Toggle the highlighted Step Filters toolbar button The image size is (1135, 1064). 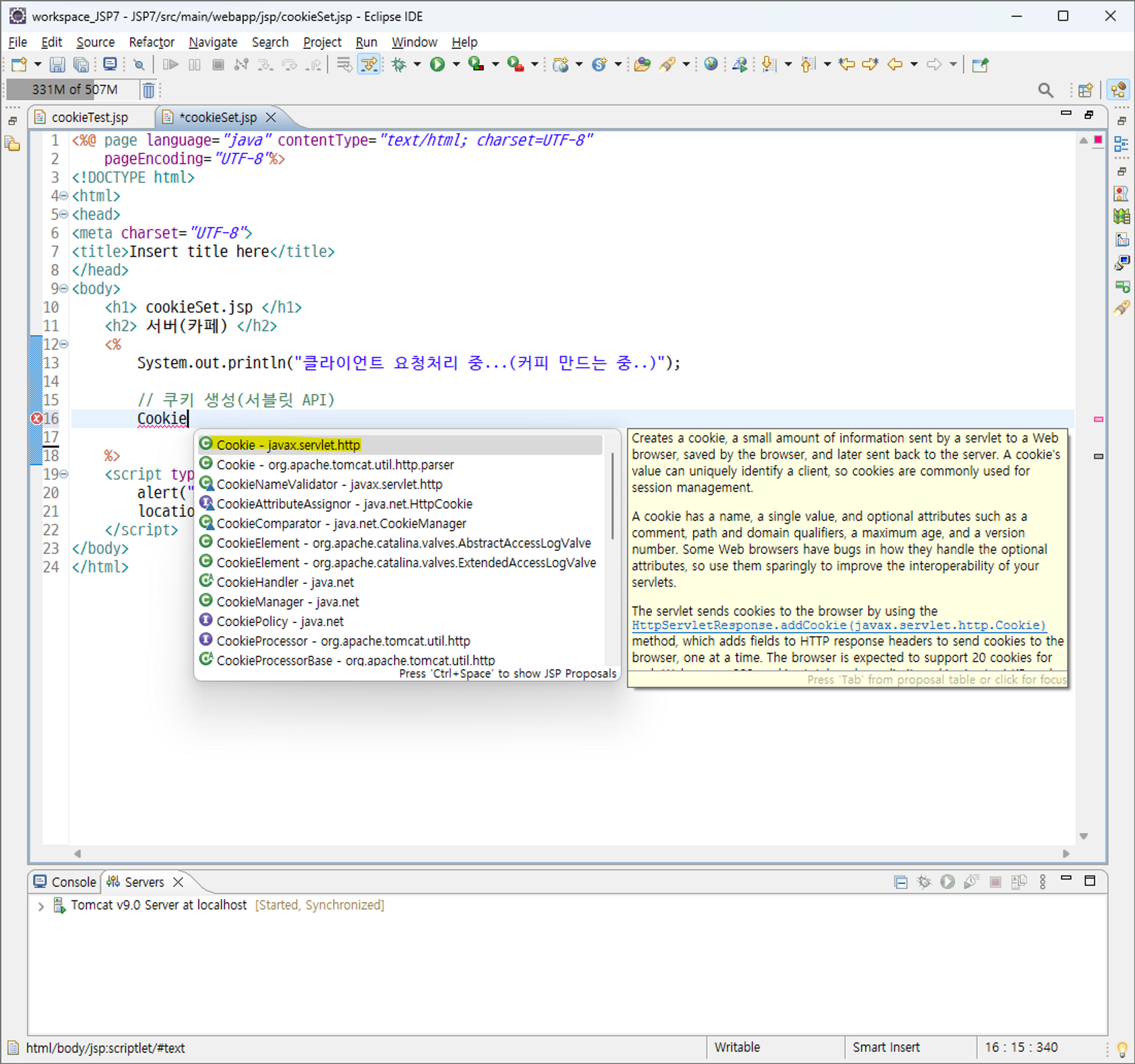369,65
